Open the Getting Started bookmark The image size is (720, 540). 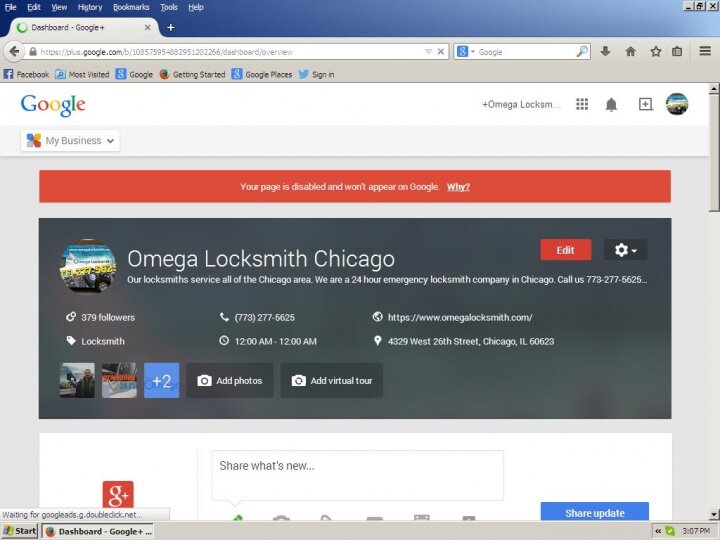(192, 74)
